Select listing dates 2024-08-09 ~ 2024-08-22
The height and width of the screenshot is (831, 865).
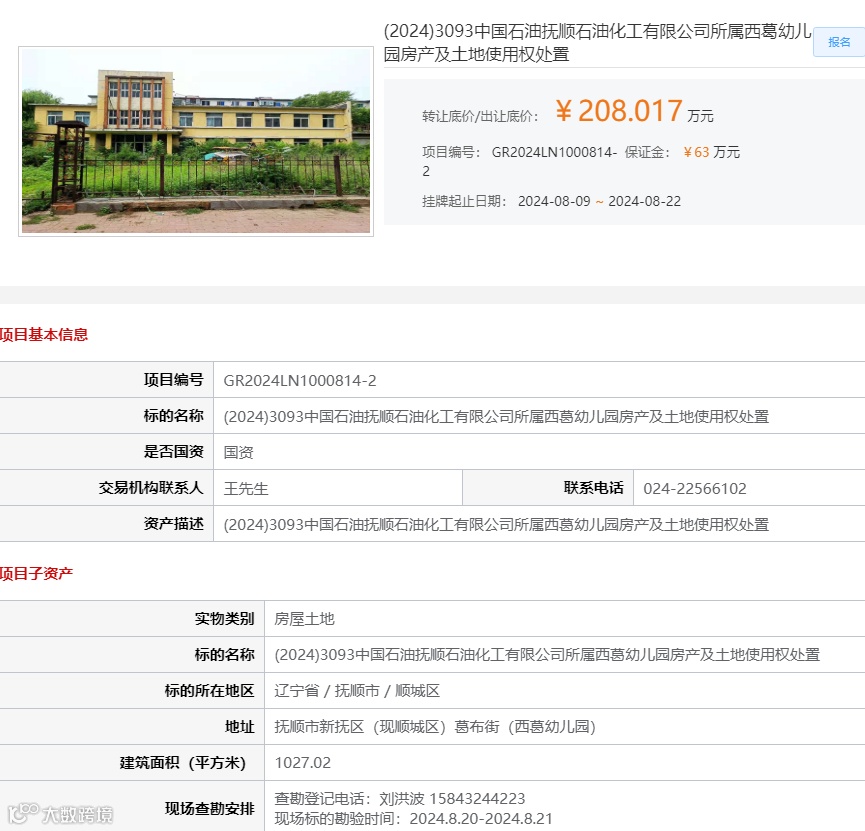(x=599, y=201)
